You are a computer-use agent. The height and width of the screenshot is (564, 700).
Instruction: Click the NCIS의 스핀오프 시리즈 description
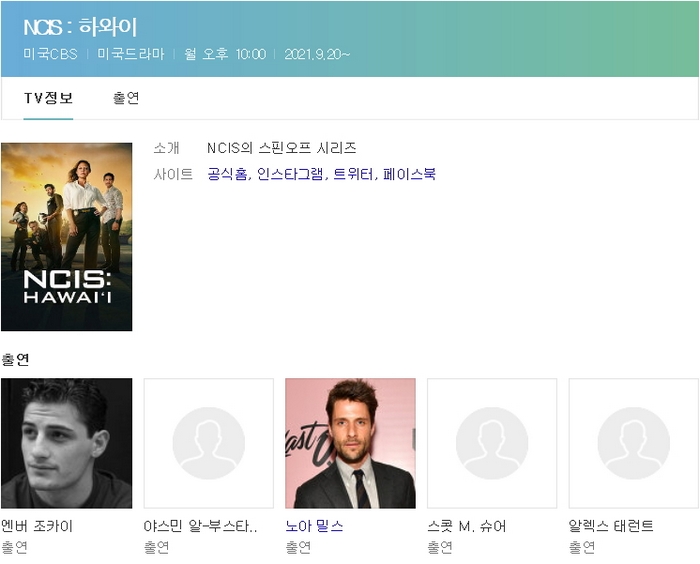(x=282, y=148)
